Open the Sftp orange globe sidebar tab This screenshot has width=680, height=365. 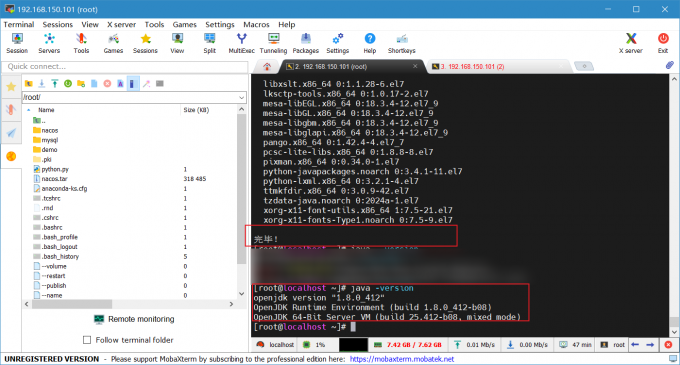(x=11, y=156)
